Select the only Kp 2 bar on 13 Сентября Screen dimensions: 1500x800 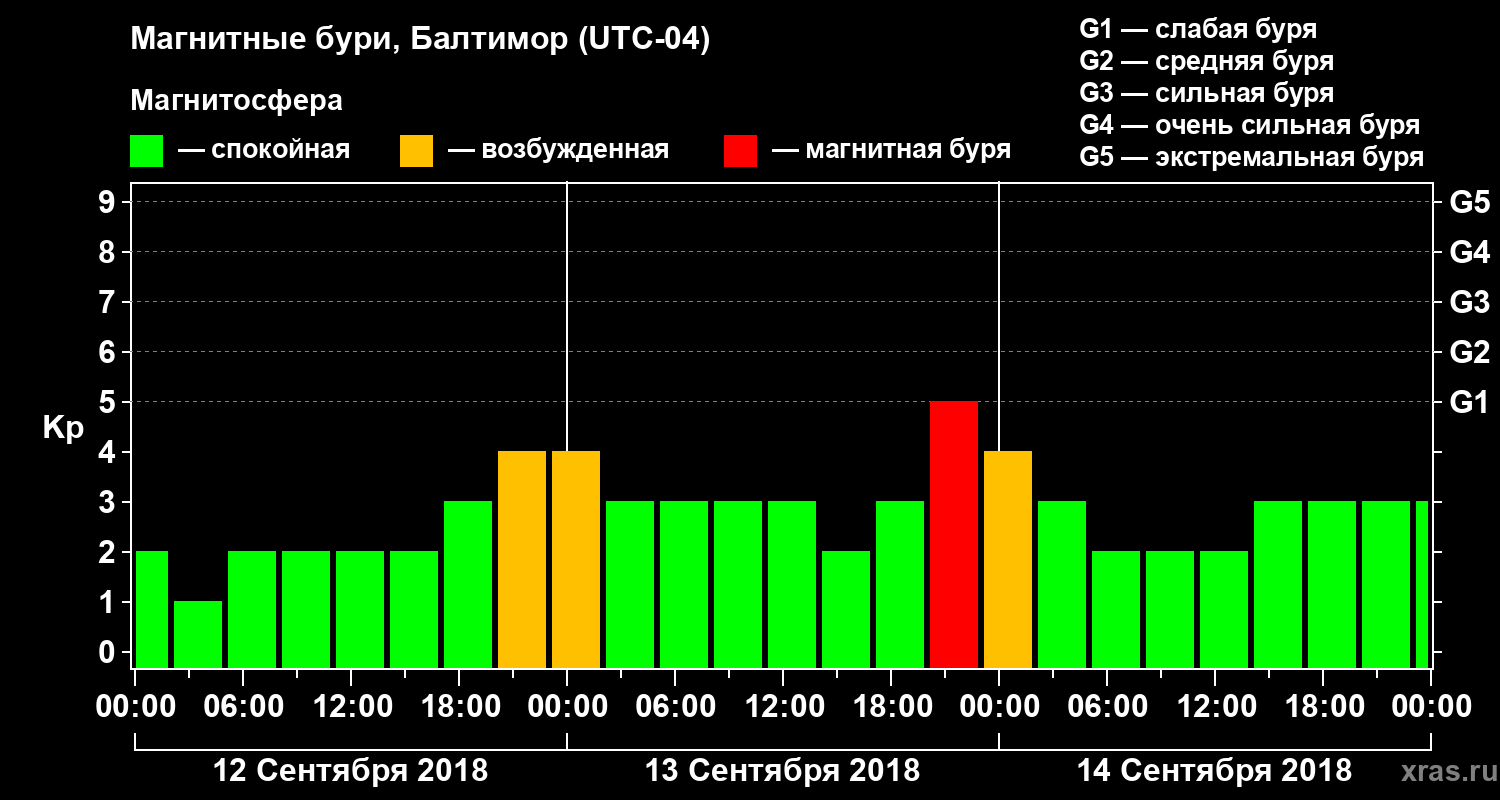click(x=846, y=609)
